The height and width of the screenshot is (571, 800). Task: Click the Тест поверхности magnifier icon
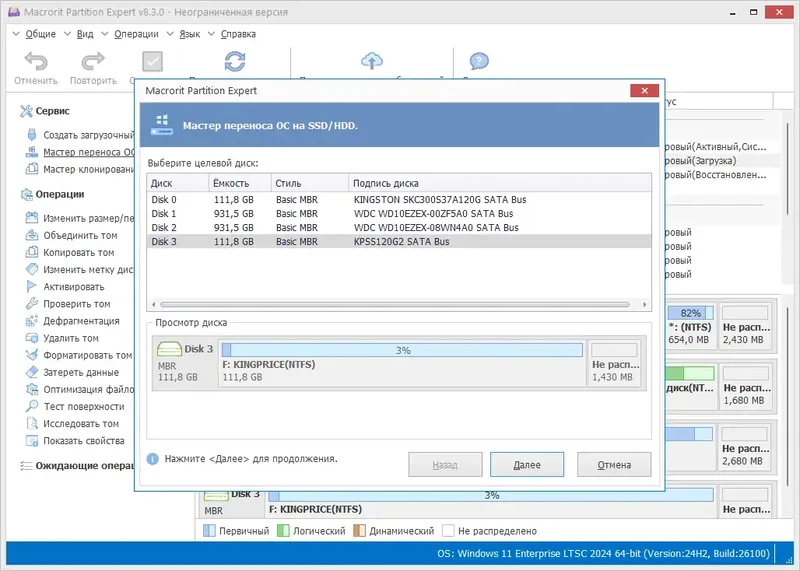32,406
